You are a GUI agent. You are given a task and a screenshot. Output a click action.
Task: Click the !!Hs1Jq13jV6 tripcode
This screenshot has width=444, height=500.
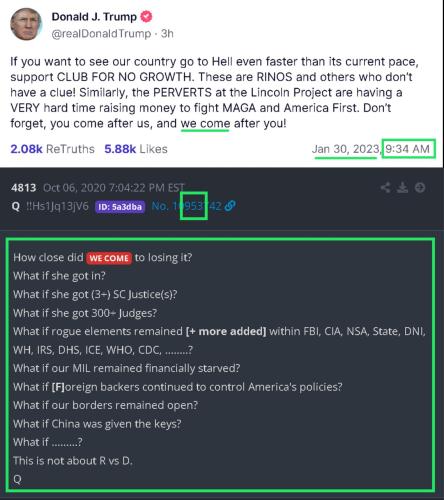click(57, 206)
